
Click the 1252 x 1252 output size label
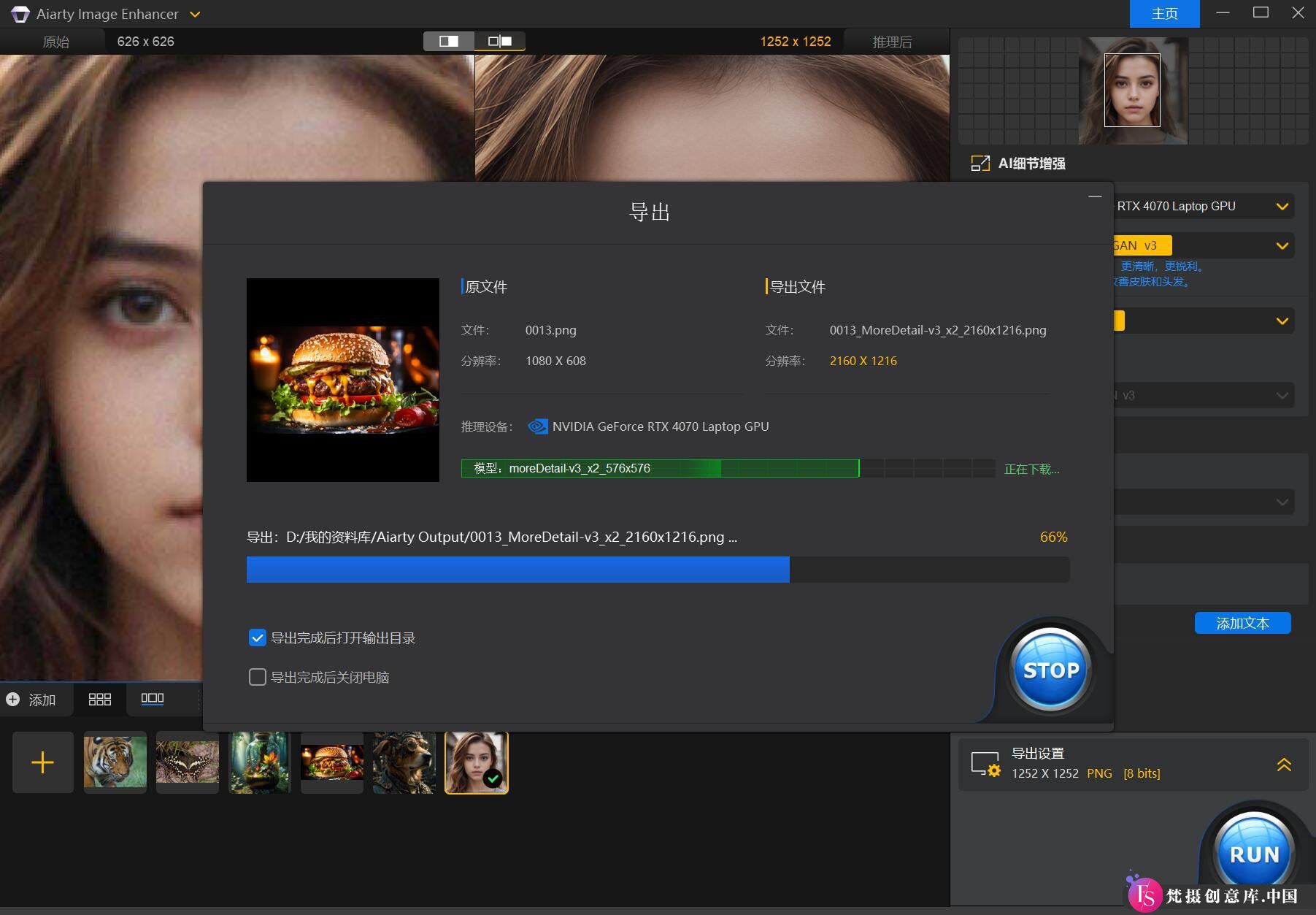click(x=796, y=42)
